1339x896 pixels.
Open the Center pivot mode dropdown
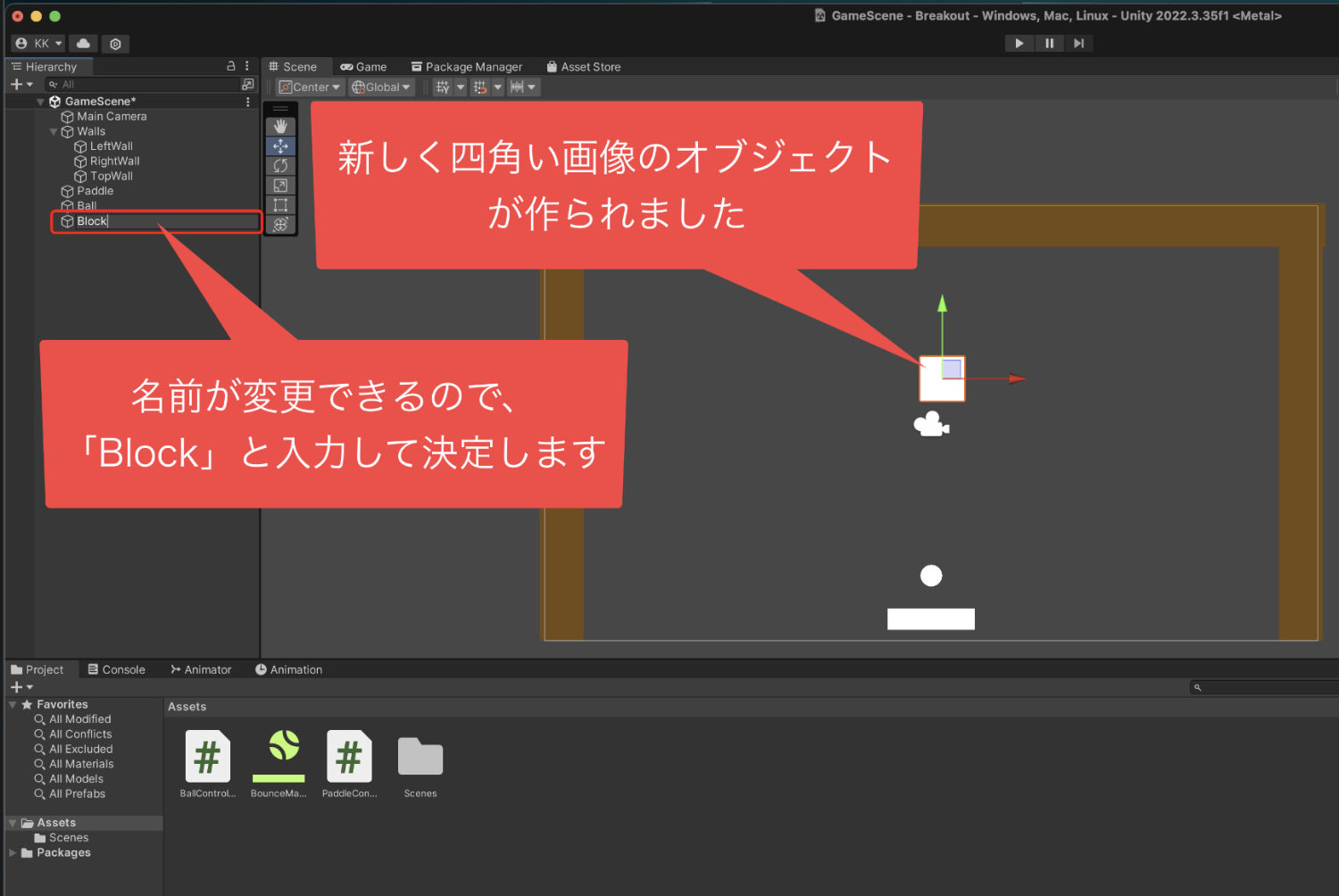click(310, 87)
